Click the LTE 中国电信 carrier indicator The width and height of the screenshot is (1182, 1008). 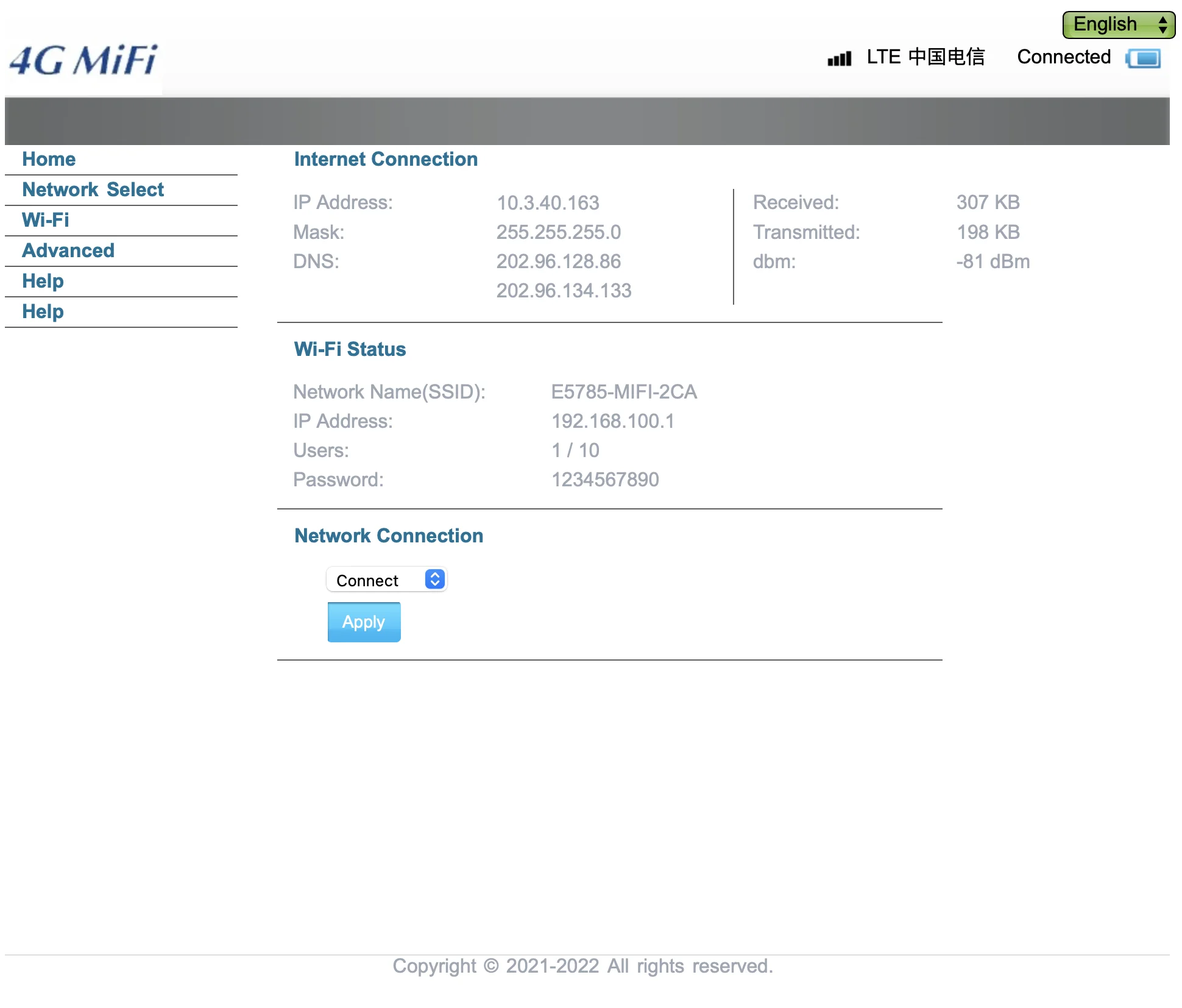click(927, 57)
